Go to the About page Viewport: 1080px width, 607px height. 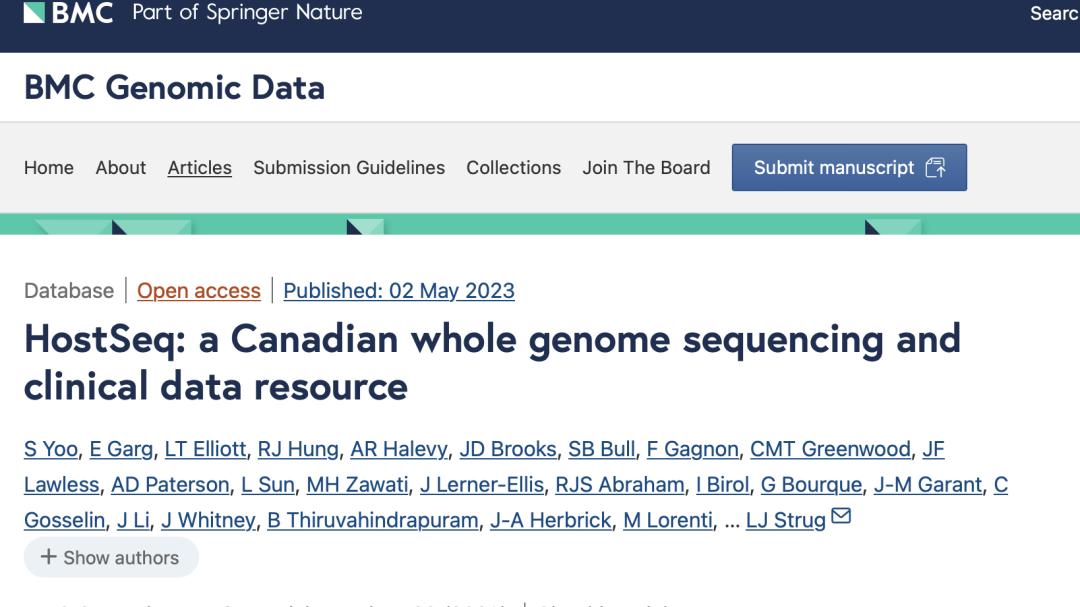tap(121, 168)
